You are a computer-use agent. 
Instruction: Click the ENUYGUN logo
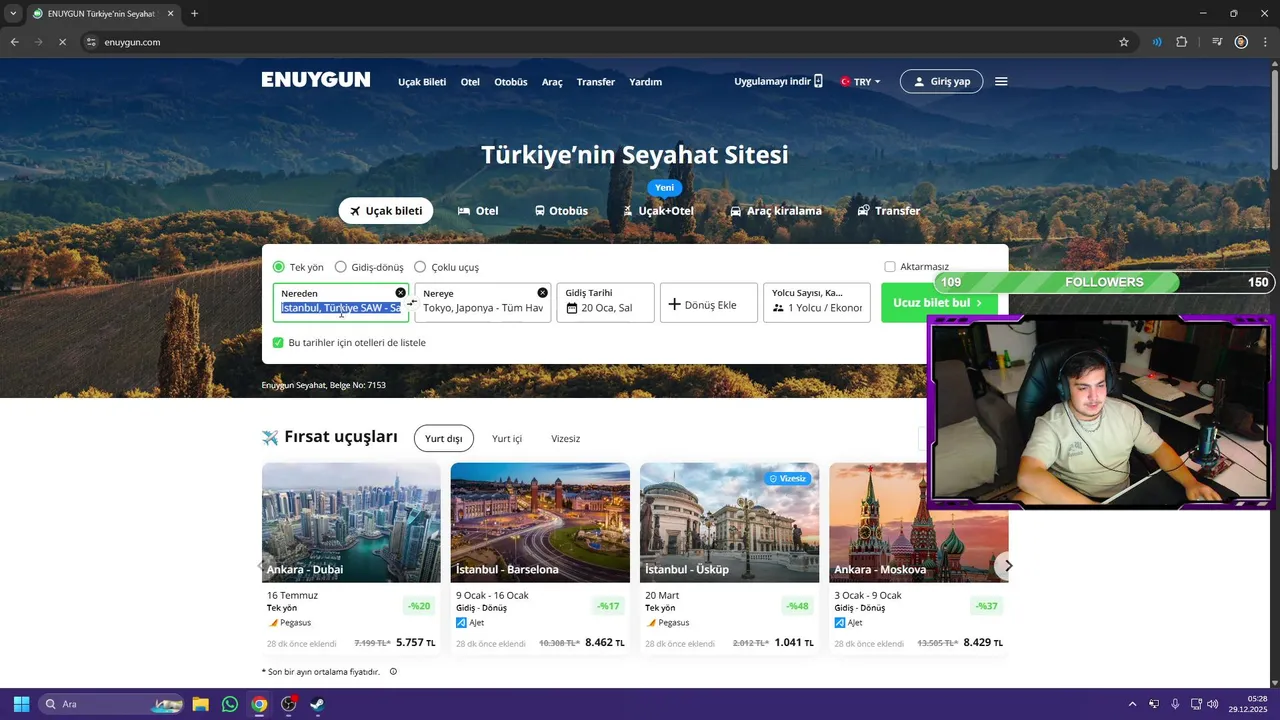click(x=316, y=80)
